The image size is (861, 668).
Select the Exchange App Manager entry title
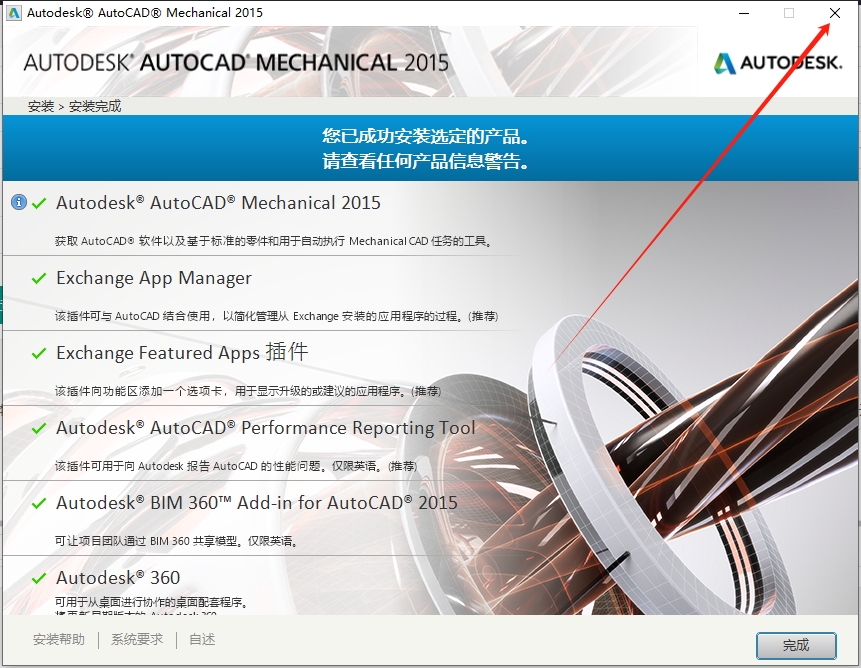(x=154, y=278)
